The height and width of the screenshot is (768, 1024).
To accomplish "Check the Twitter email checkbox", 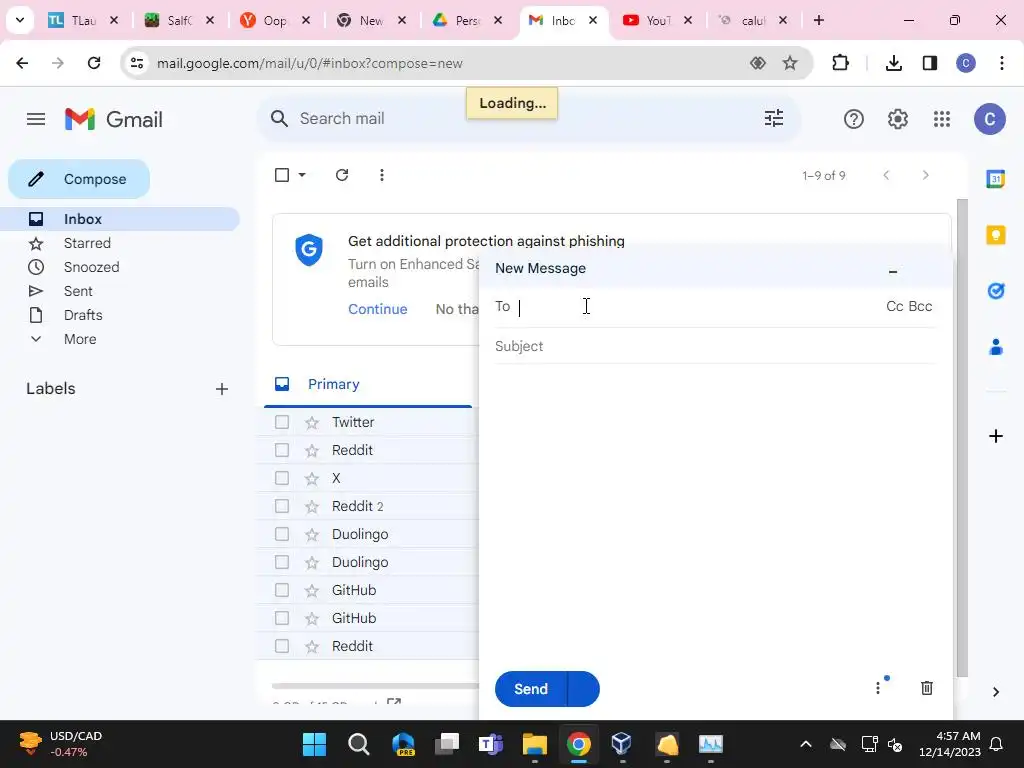I will [281, 422].
